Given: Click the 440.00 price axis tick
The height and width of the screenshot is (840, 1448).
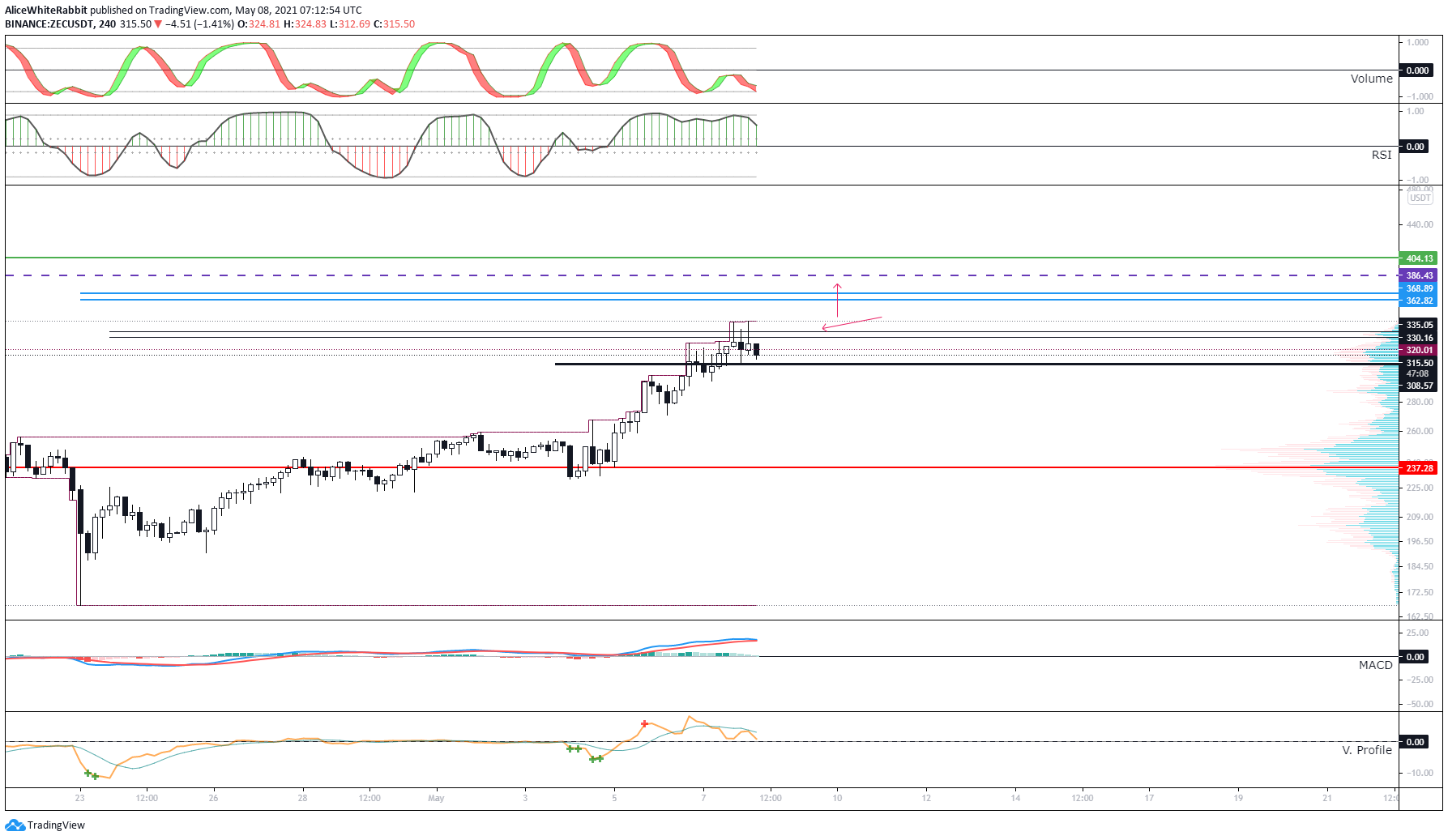Looking at the screenshot, I should pyautogui.click(x=1420, y=224).
